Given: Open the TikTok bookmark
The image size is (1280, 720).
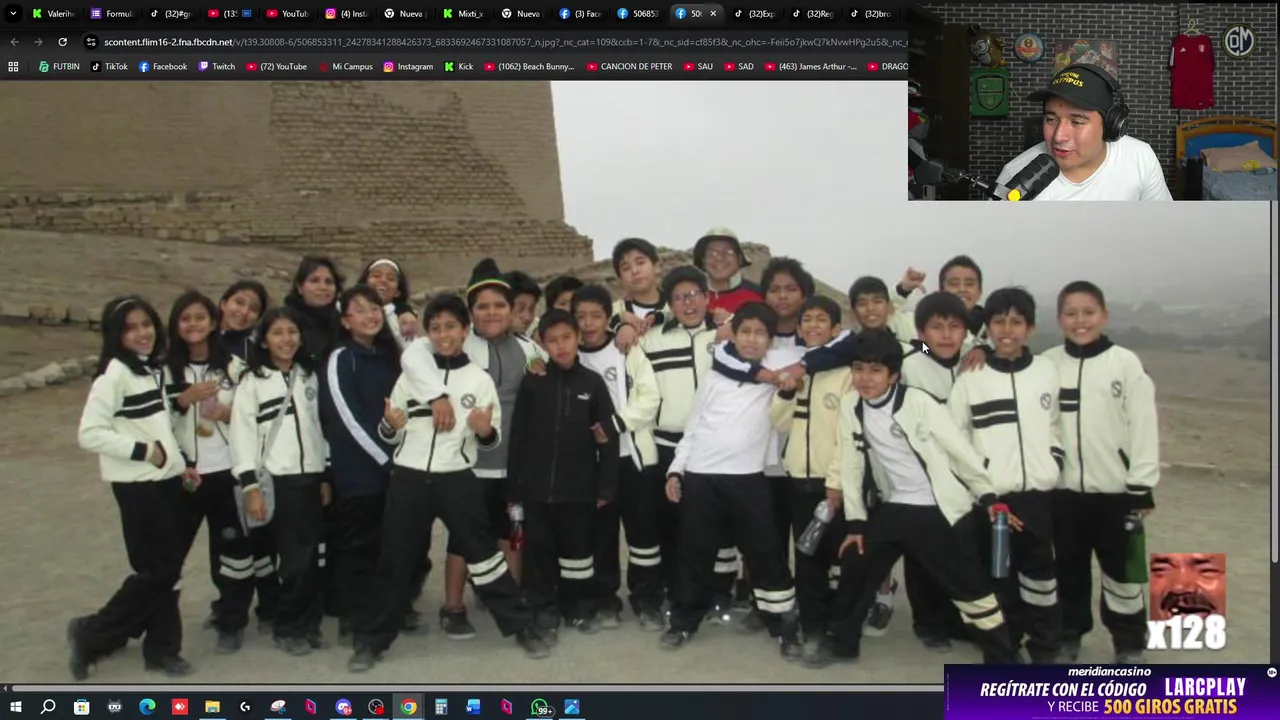Looking at the screenshot, I should click(x=109, y=67).
